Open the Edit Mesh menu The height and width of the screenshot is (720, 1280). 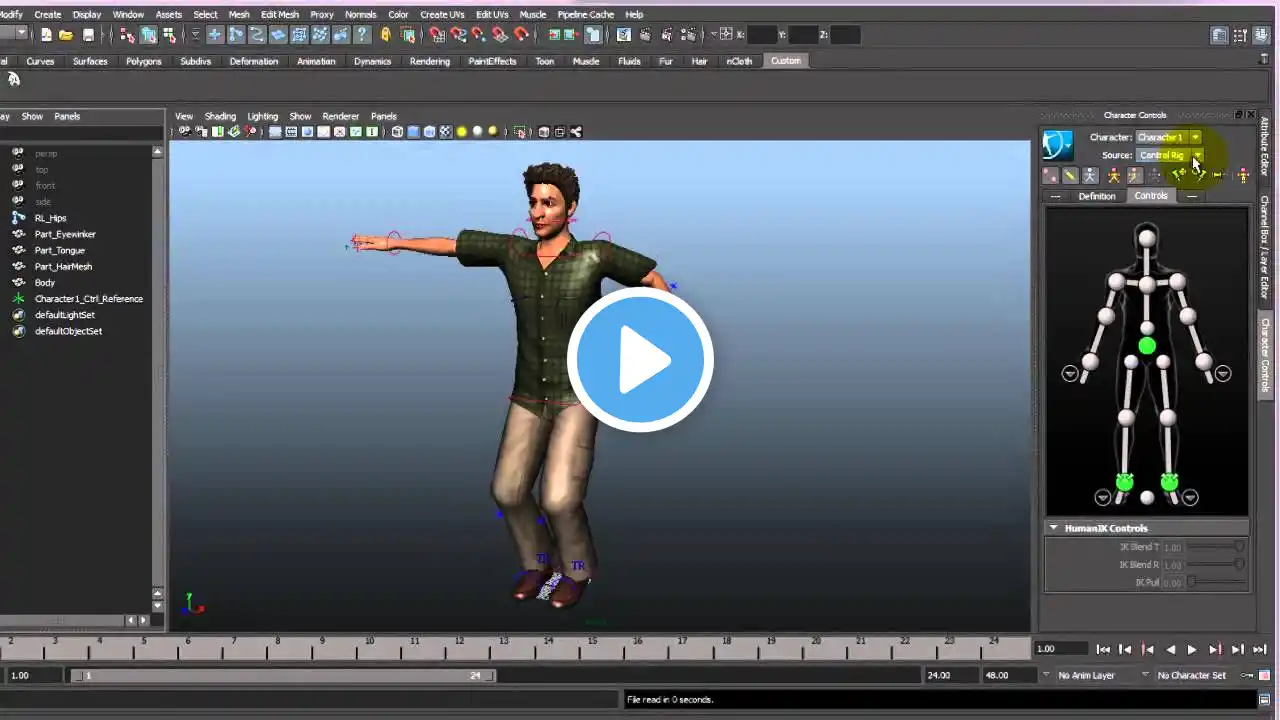tap(279, 15)
